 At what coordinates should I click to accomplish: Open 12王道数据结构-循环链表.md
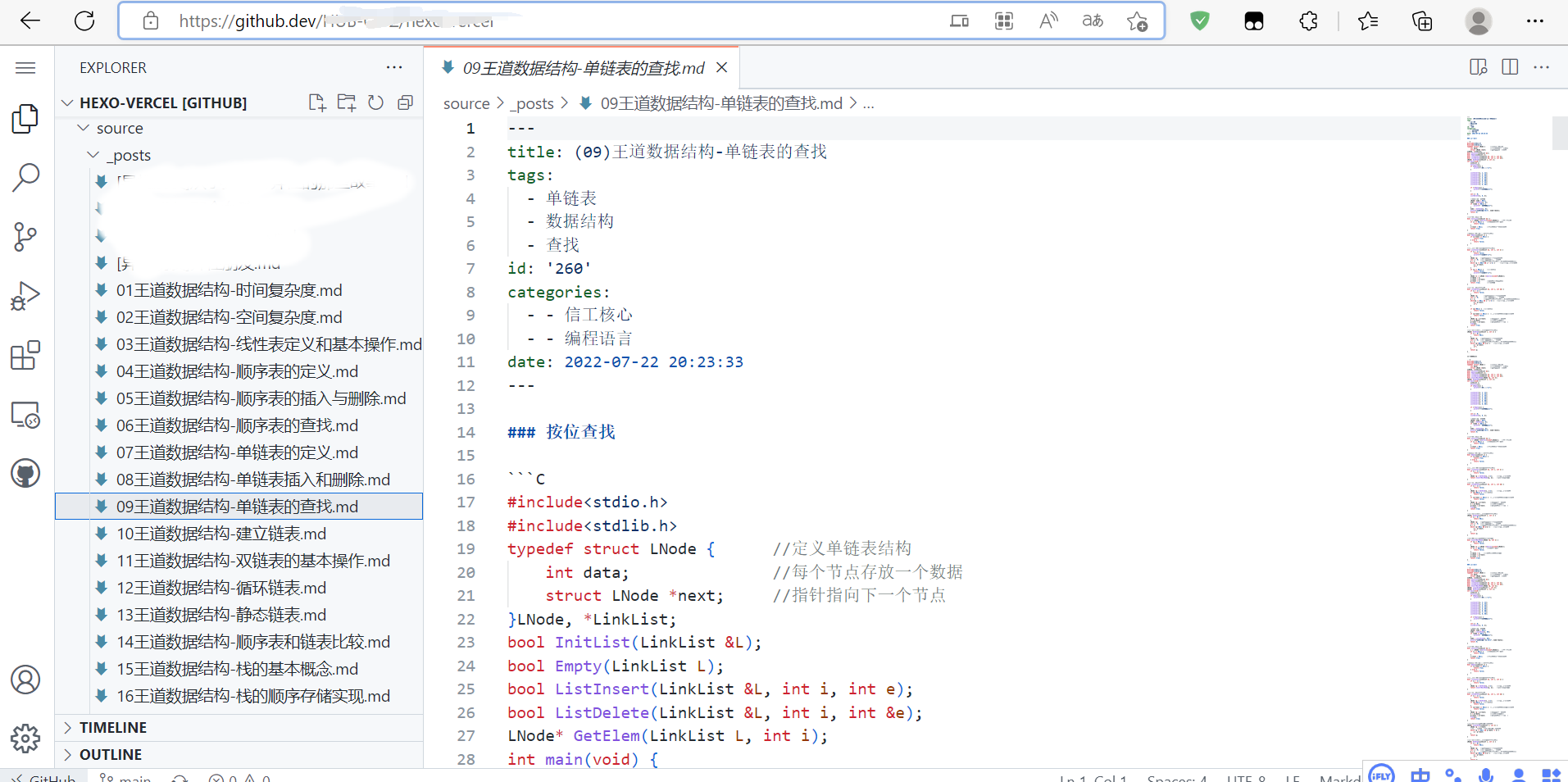(x=221, y=588)
